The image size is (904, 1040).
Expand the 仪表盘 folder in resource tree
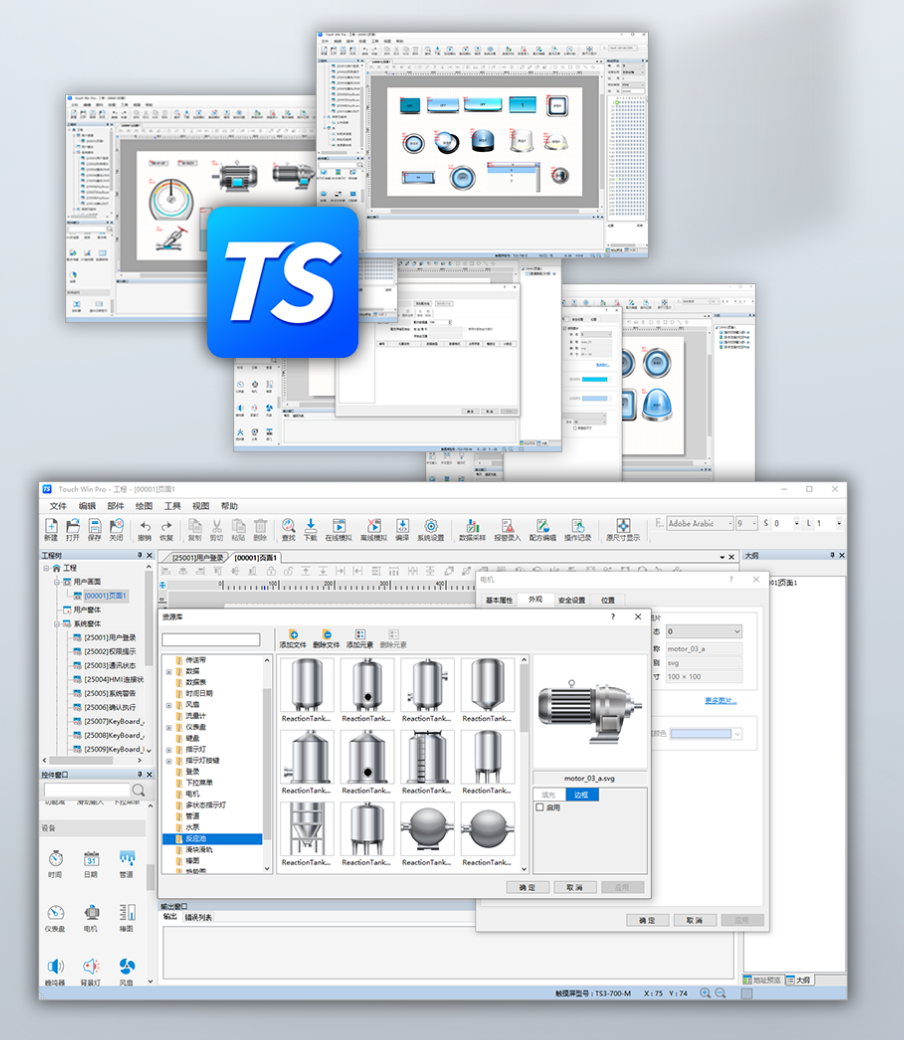click(168, 727)
